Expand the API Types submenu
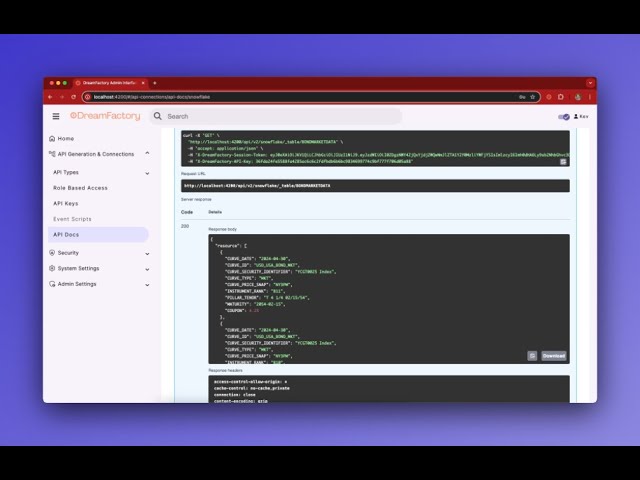The width and height of the screenshot is (640, 480). point(147,173)
